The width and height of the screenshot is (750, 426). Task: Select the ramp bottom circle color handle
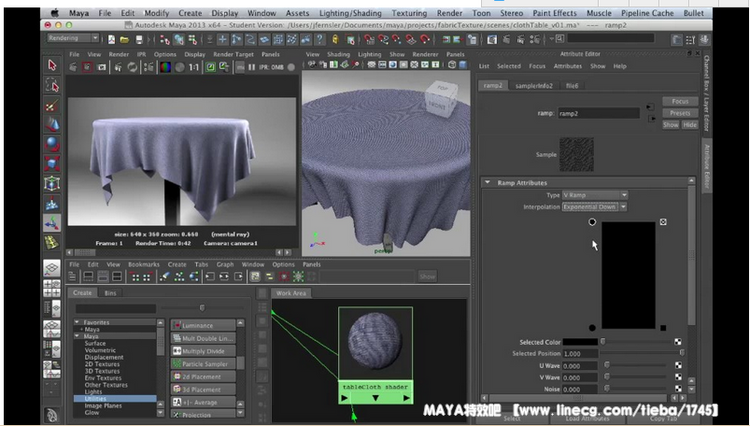coord(592,328)
